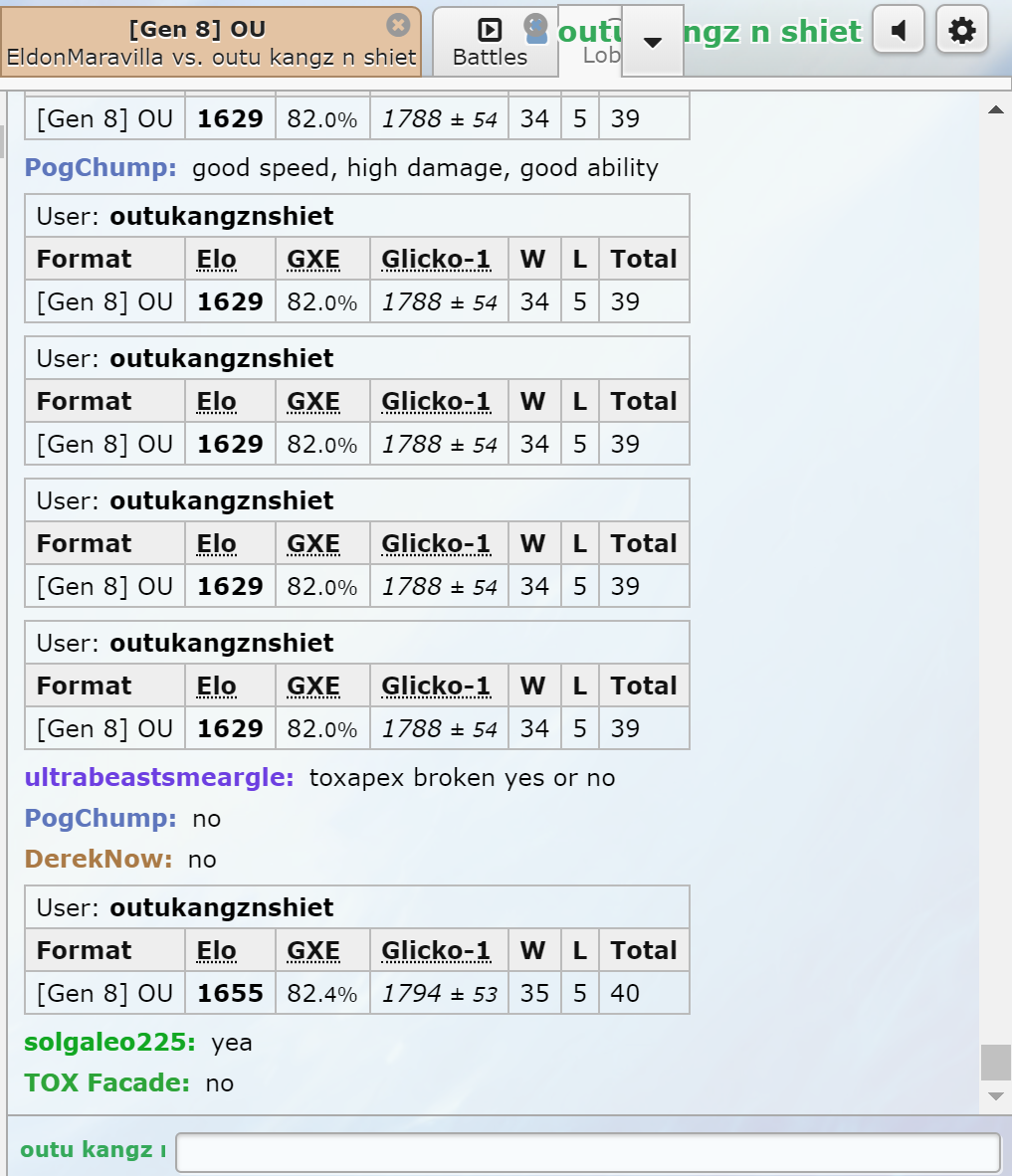Click PogChump username on 'no' reply

point(101,818)
